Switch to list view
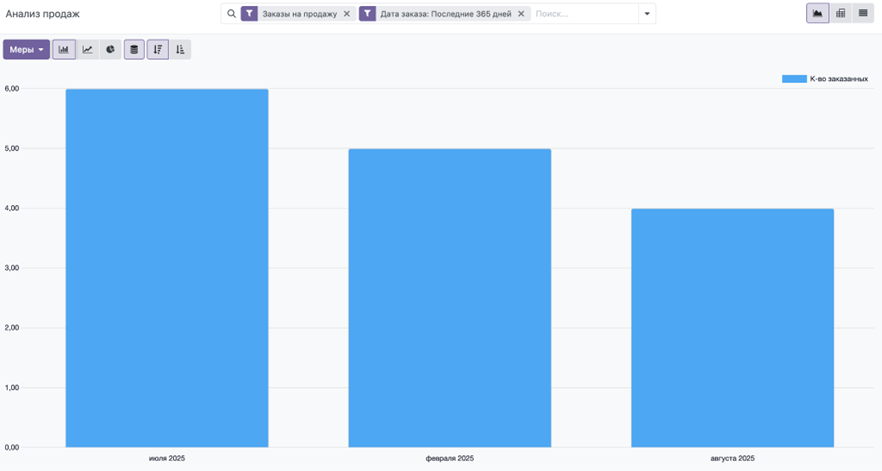882x471 pixels. (x=862, y=14)
